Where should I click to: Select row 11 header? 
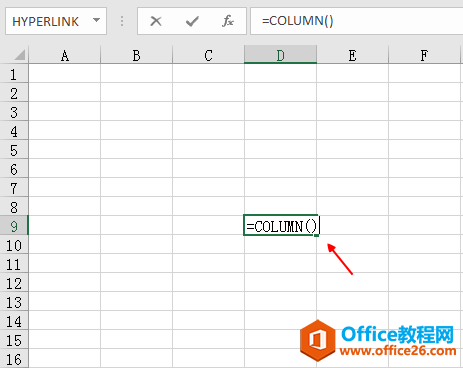[14, 264]
